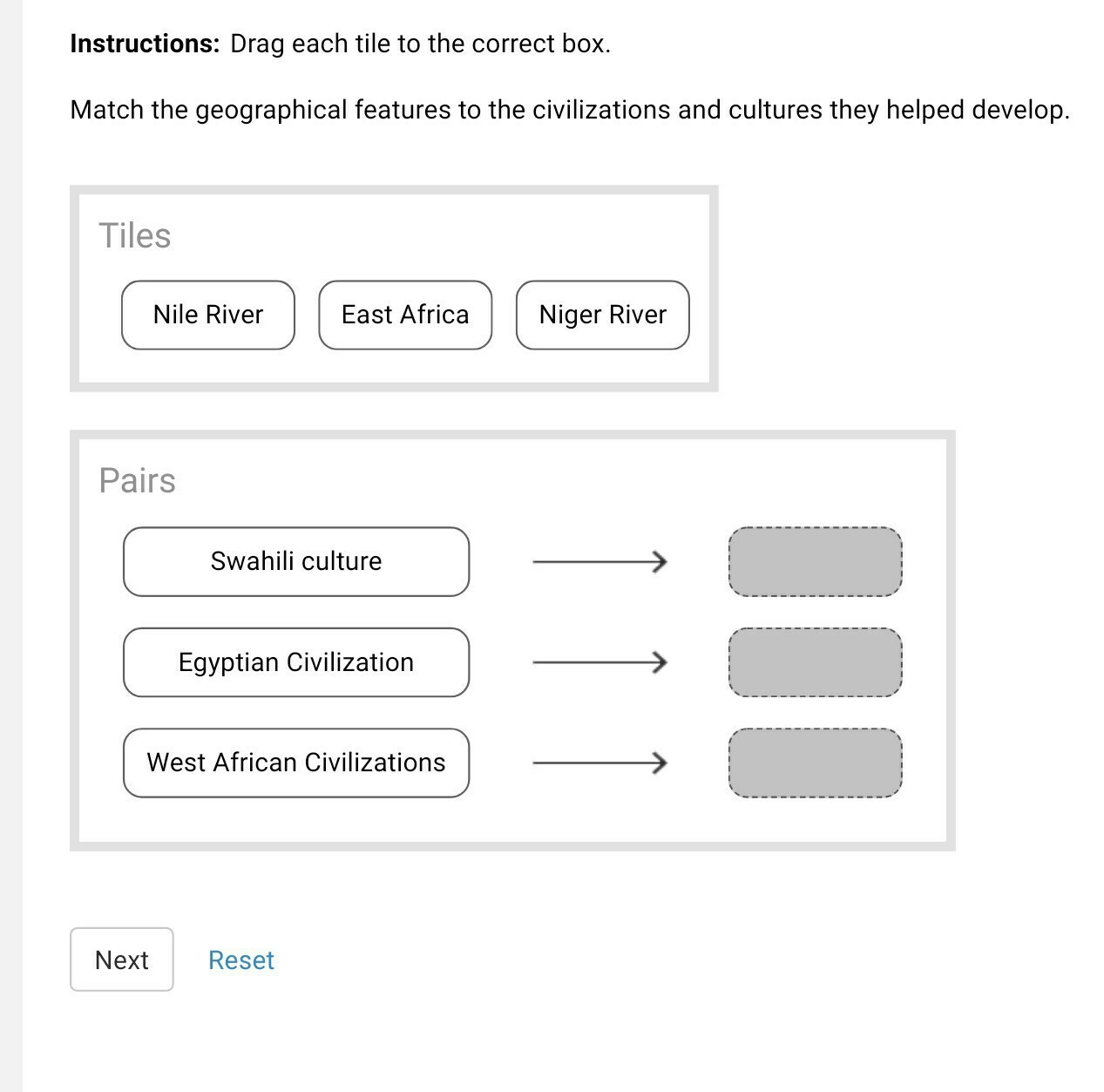1104x1092 pixels.
Task: Click the "Match the geographical features" question text
Action: 570,110
